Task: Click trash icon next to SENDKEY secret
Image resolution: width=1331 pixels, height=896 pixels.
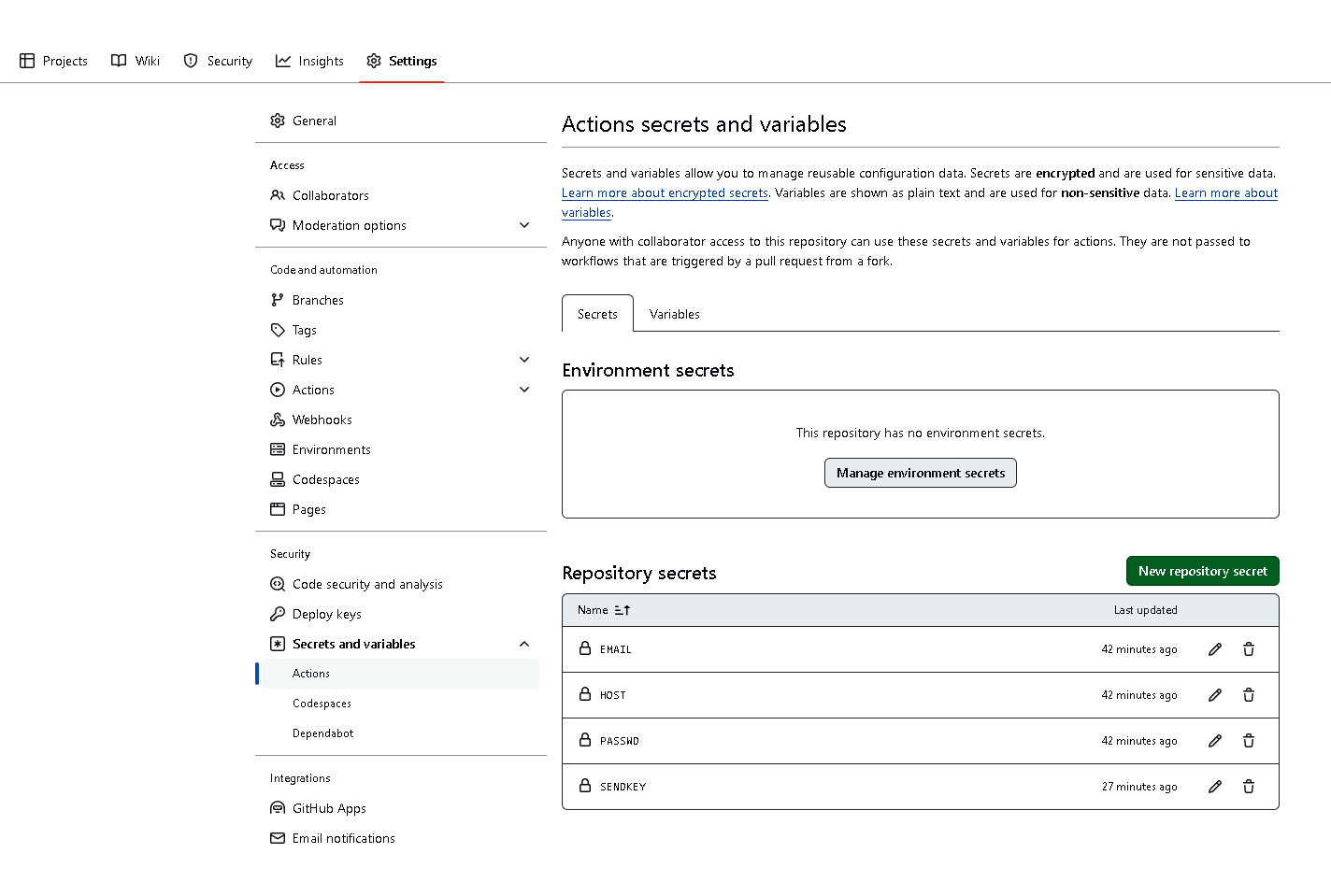Action: [x=1249, y=787]
